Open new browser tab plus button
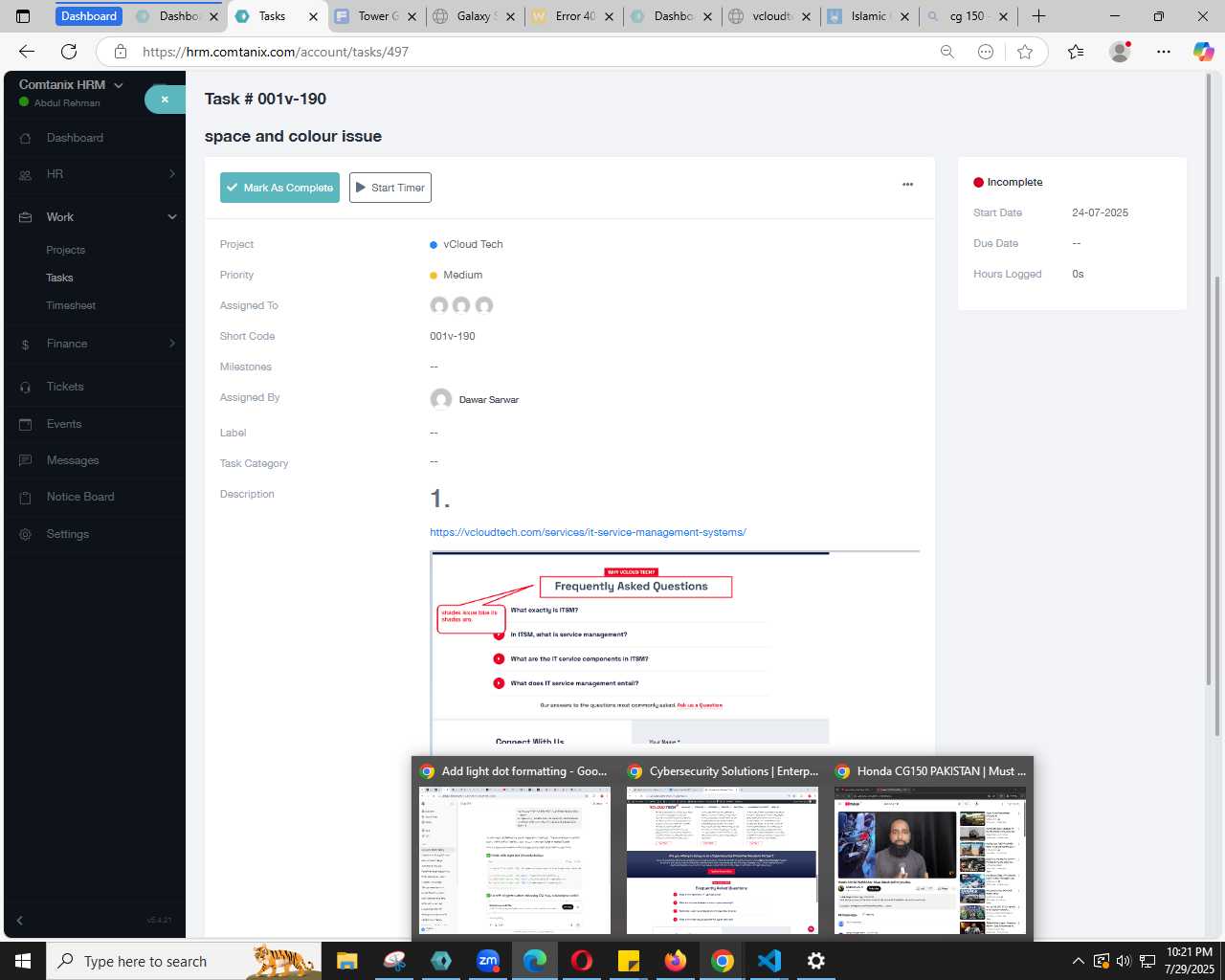The width and height of the screenshot is (1225, 980). [1038, 16]
